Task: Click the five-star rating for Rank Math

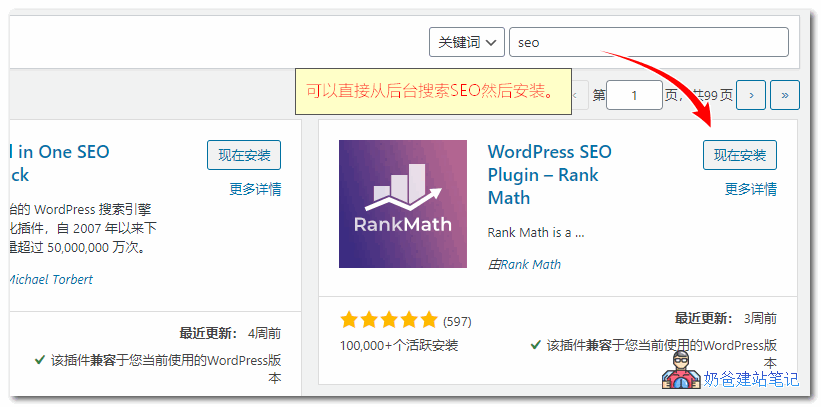Action: pos(389,320)
